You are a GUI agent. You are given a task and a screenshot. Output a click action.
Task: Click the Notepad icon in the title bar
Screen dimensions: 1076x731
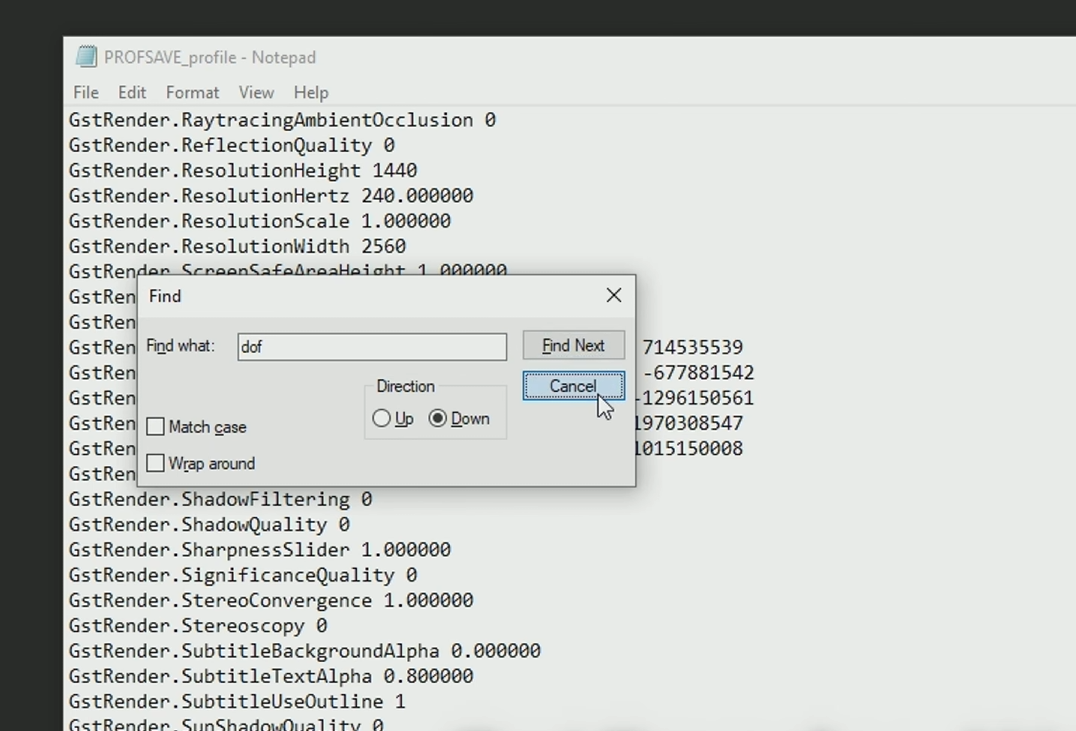[86, 57]
